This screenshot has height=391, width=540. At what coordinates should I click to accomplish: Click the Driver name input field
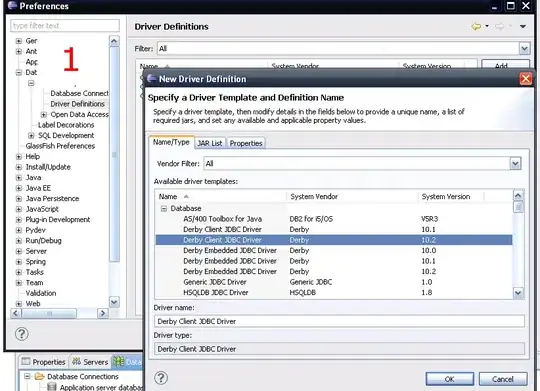point(339,321)
